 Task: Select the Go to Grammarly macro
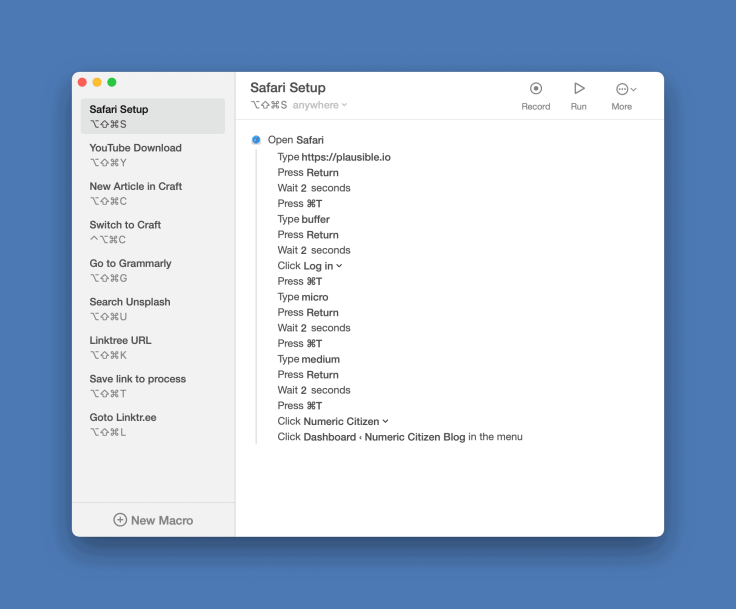[153, 270]
